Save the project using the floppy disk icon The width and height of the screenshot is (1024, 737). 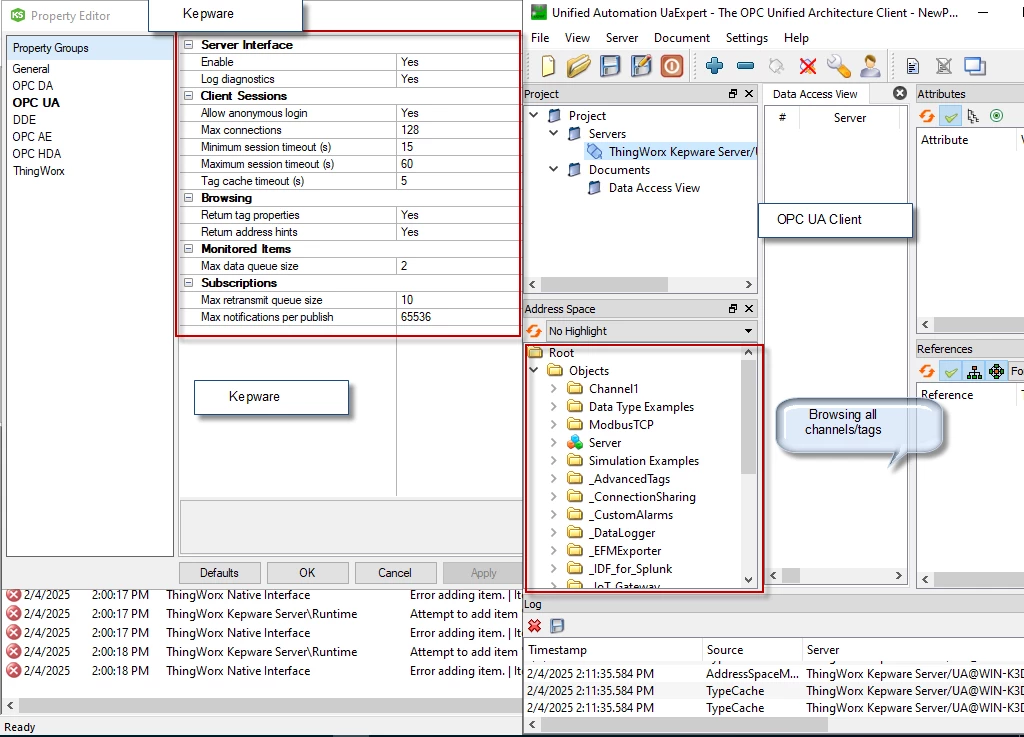tap(610, 66)
